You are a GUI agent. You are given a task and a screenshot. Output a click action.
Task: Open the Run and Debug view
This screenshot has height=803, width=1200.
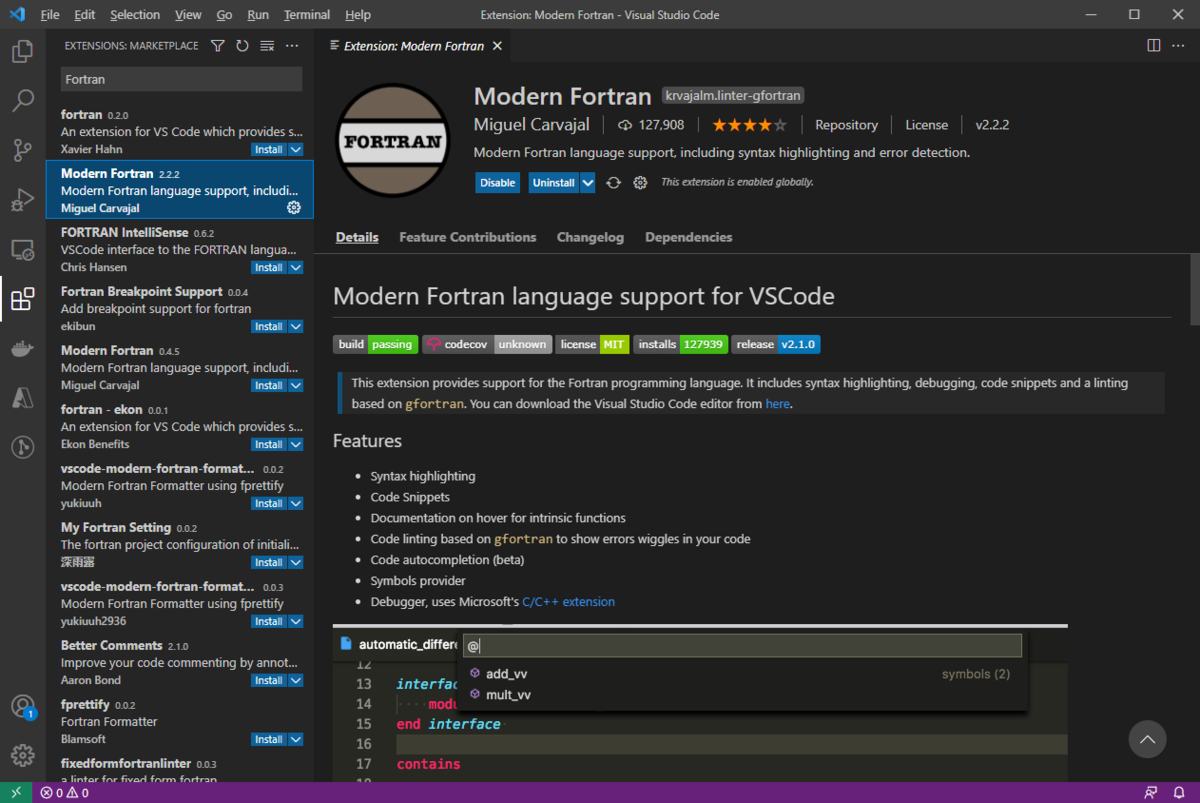[22, 199]
